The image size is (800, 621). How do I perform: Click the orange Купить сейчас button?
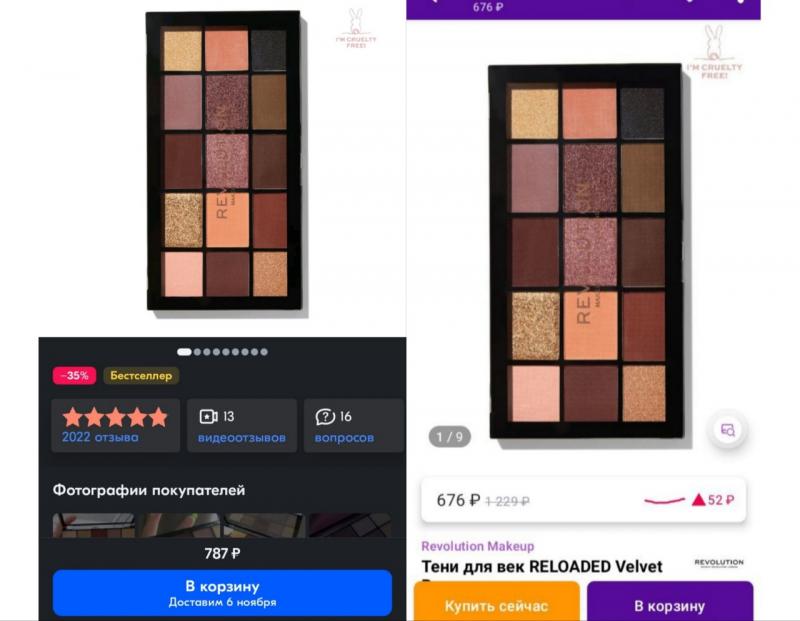[x=496, y=602]
